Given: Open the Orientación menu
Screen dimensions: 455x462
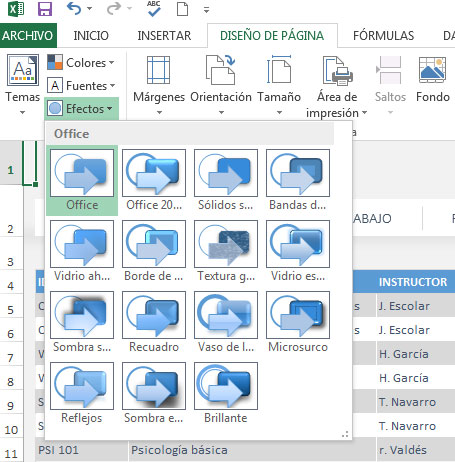Looking at the screenshot, I should coord(221,85).
